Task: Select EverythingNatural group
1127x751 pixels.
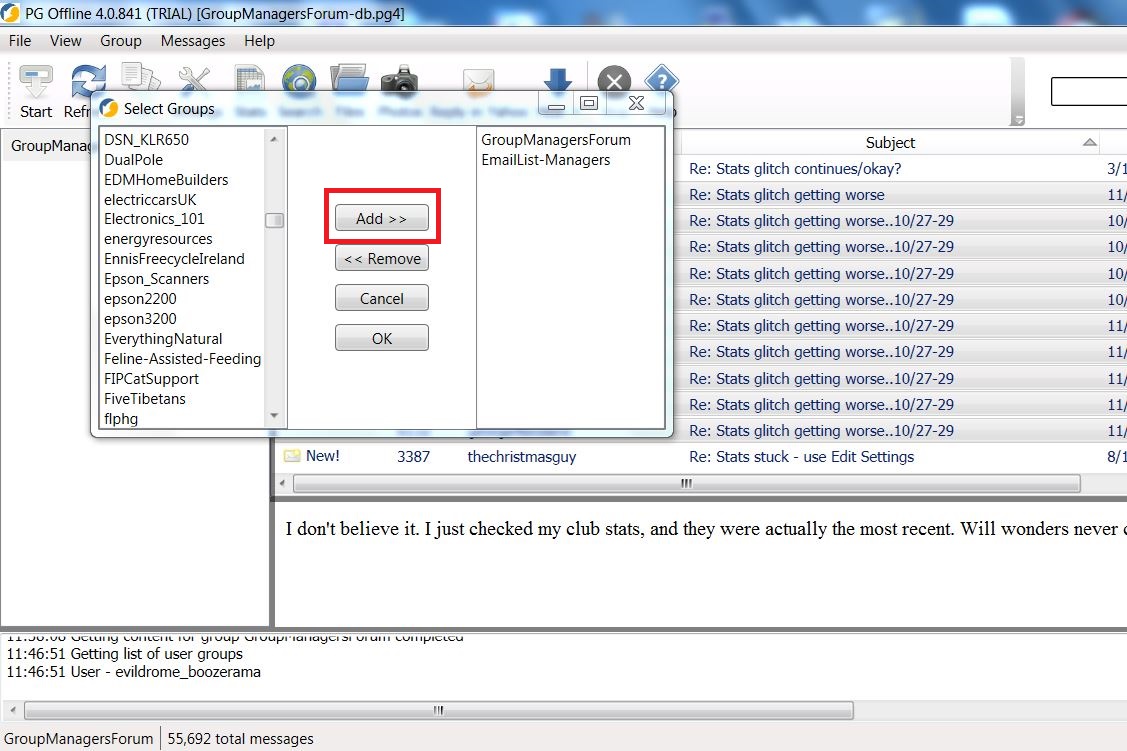Action: pos(163,338)
